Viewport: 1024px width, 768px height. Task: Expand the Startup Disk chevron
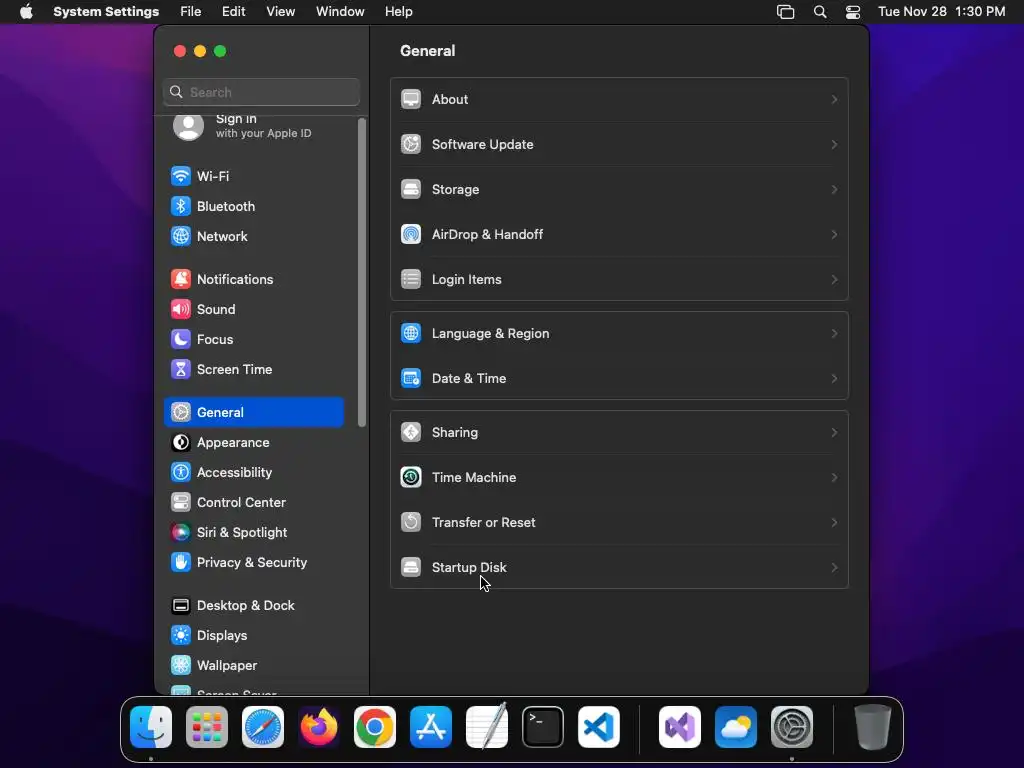(x=834, y=568)
